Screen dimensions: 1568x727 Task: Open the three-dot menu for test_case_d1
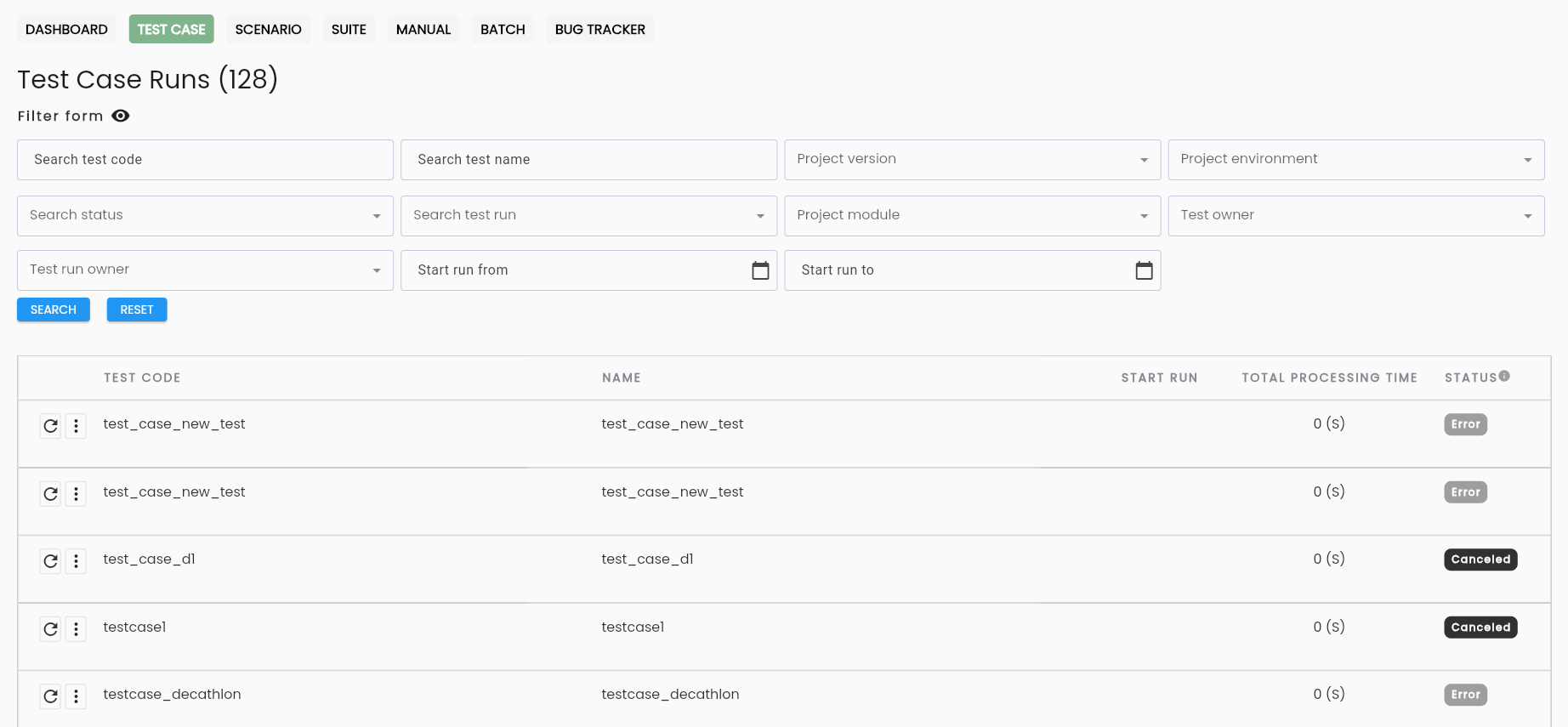click(x=76, y=560)
